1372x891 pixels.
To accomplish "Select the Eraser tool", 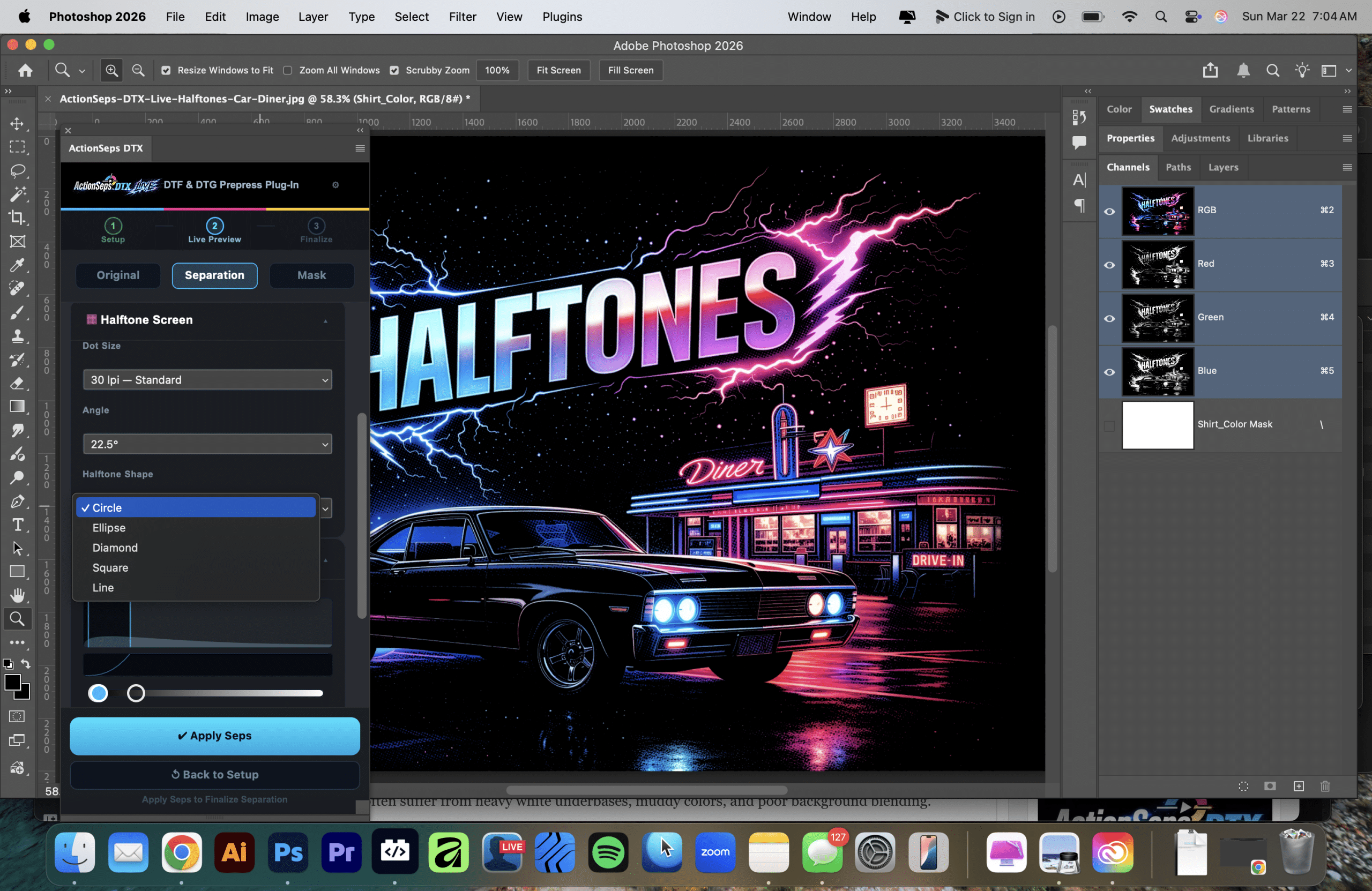I will click(17, 383).
